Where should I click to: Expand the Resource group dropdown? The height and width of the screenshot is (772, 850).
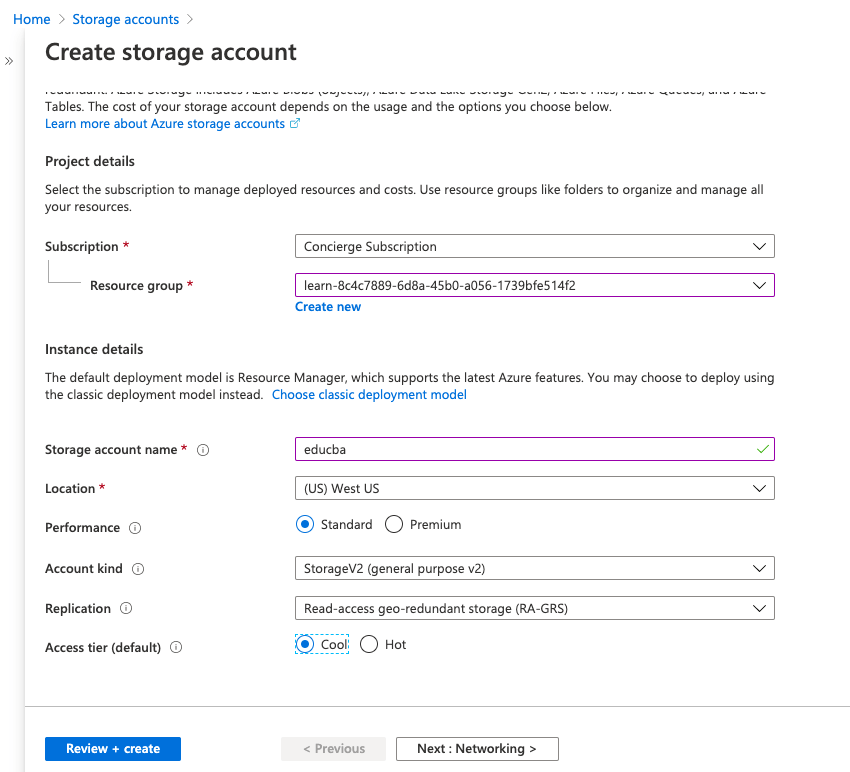(x=534, y=285)
